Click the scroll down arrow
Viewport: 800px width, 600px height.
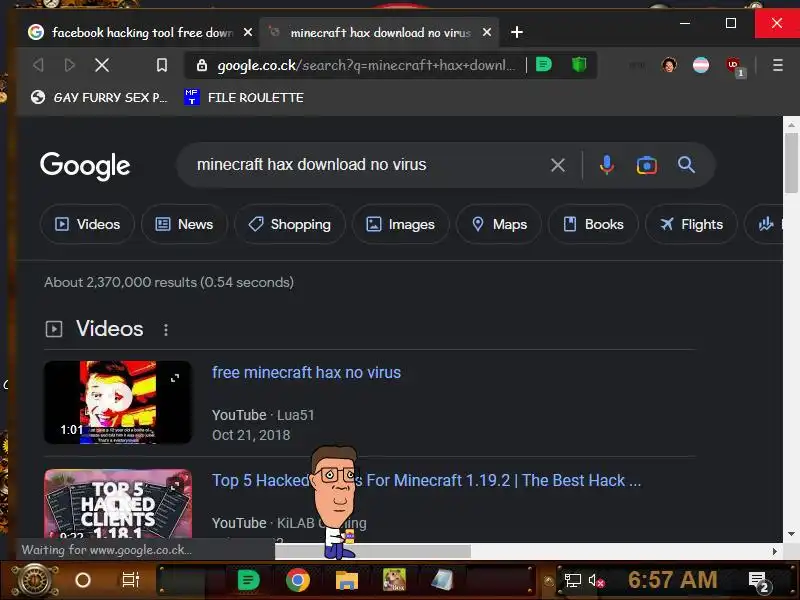click(791, 534)
